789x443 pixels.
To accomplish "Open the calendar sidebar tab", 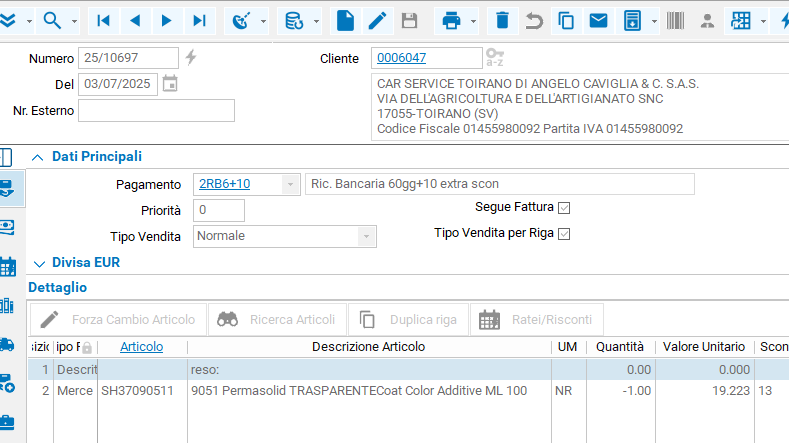I will (x=8, y=266).
